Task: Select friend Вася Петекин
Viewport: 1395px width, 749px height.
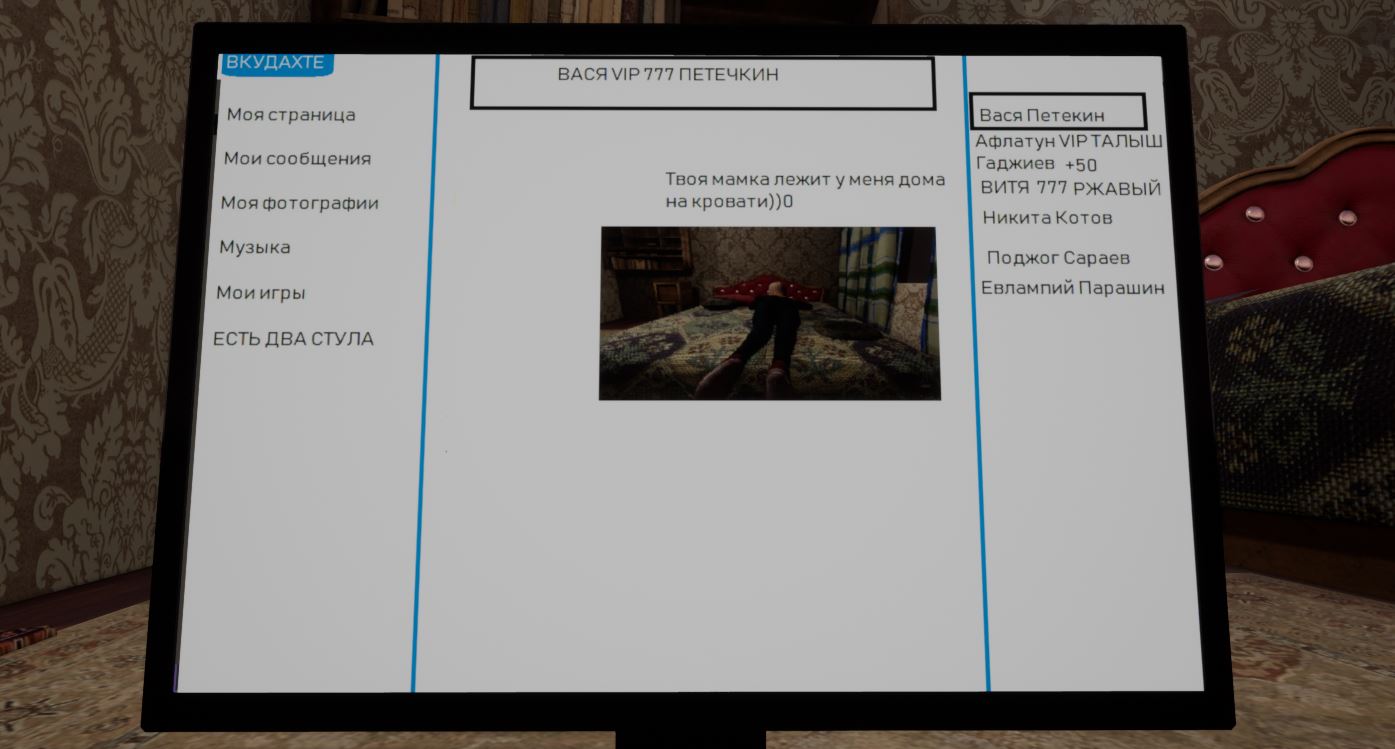Action: [x=1037, y=112]
